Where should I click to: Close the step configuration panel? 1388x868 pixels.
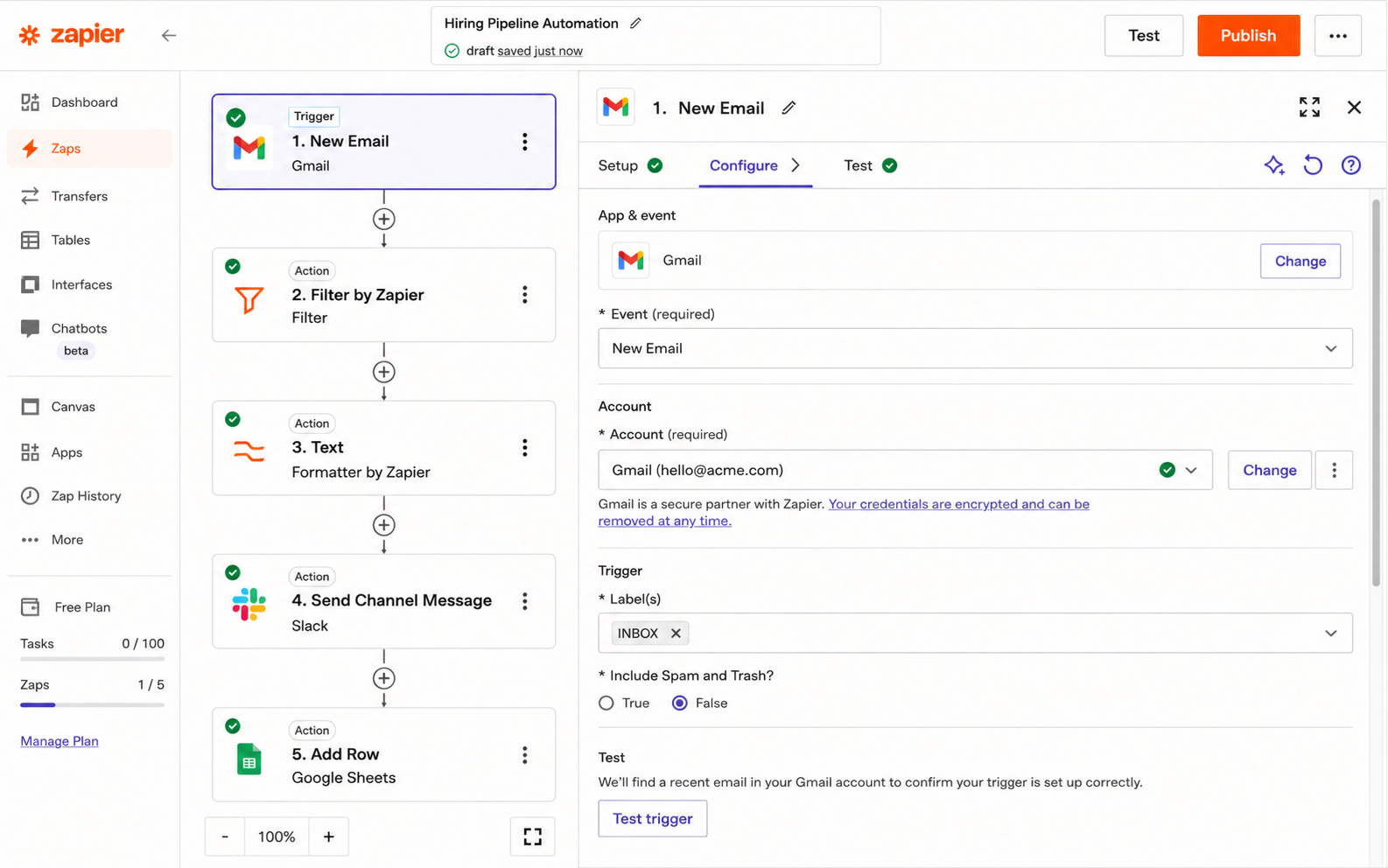1354,108
